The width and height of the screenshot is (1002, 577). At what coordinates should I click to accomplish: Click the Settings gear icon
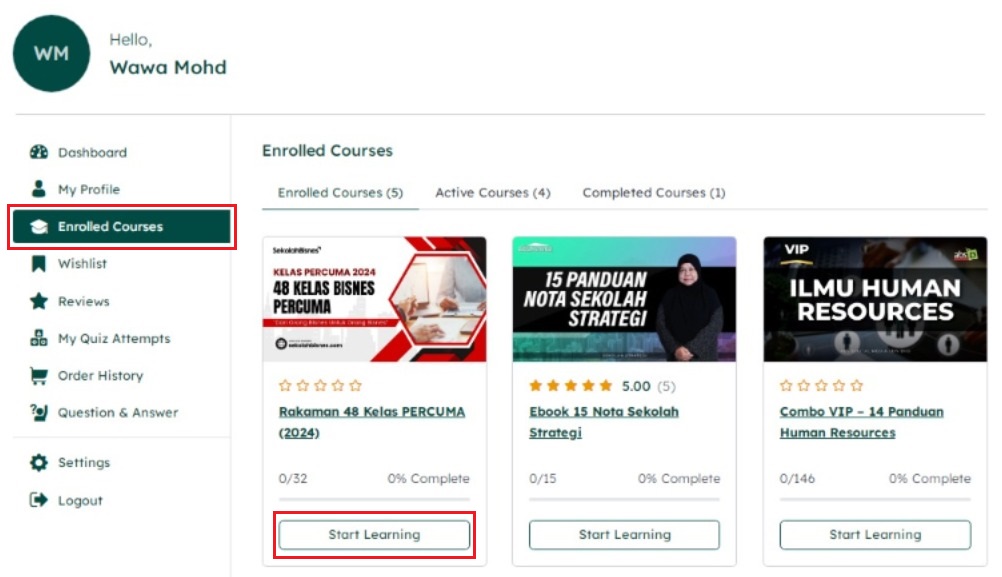[39, 463]
